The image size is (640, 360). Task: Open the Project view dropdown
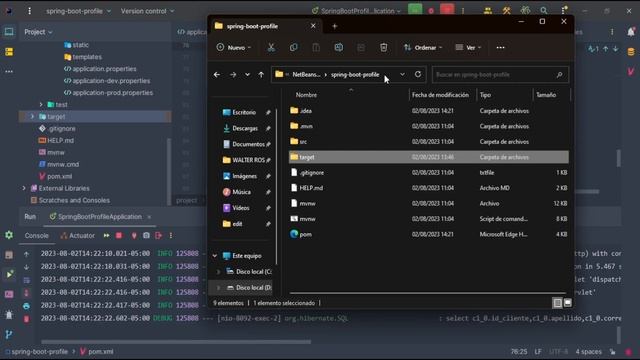[x=38, y=32]
